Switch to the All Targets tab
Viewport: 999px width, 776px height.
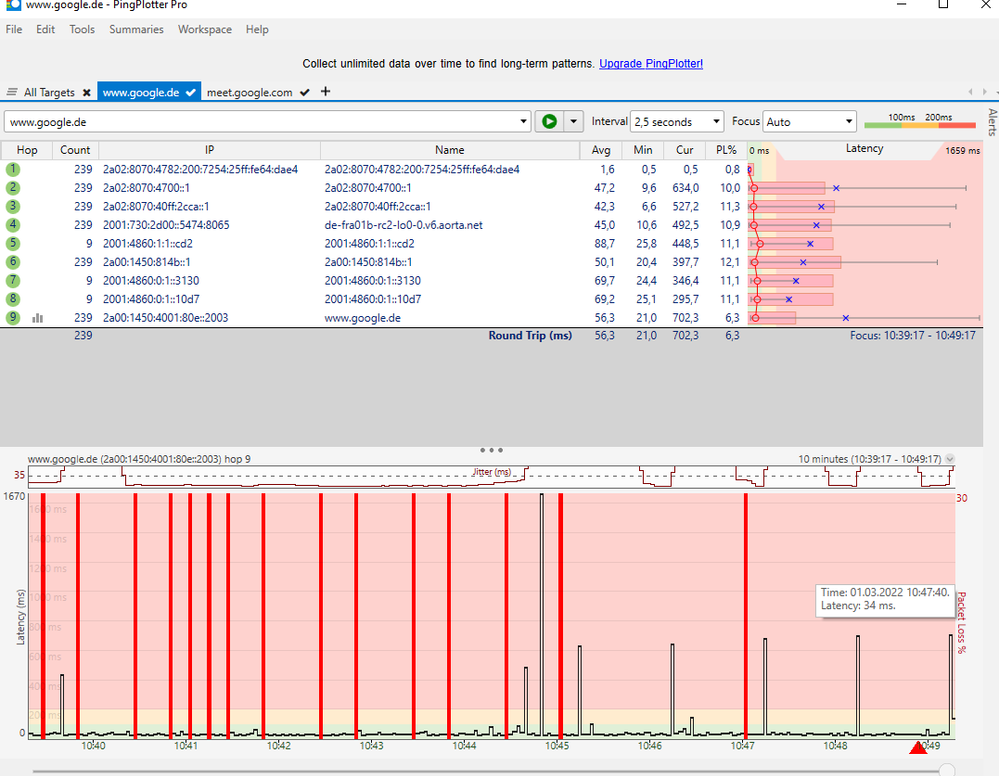coord(49,92)
